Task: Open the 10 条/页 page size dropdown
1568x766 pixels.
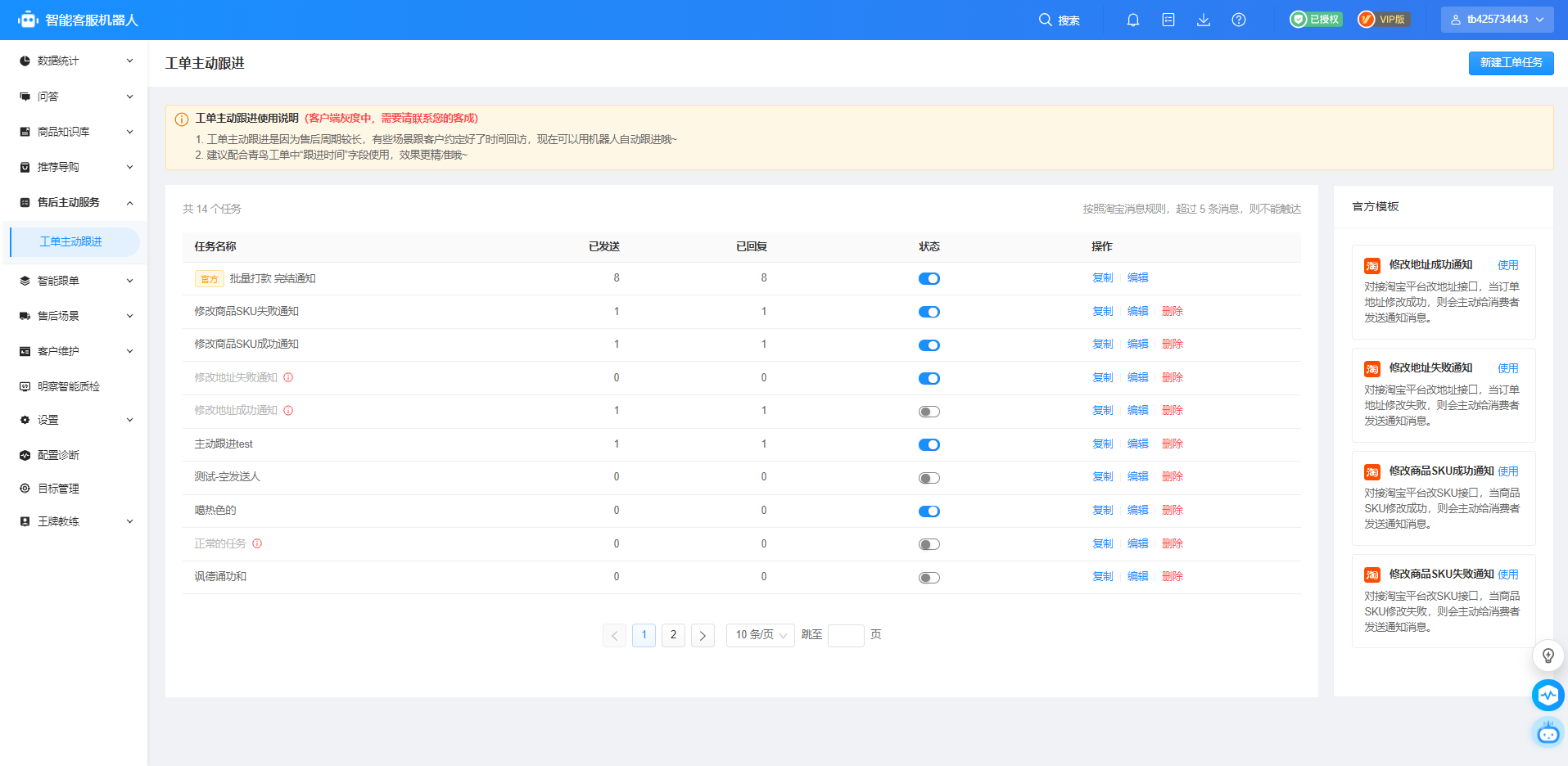Action: [760, 635]
